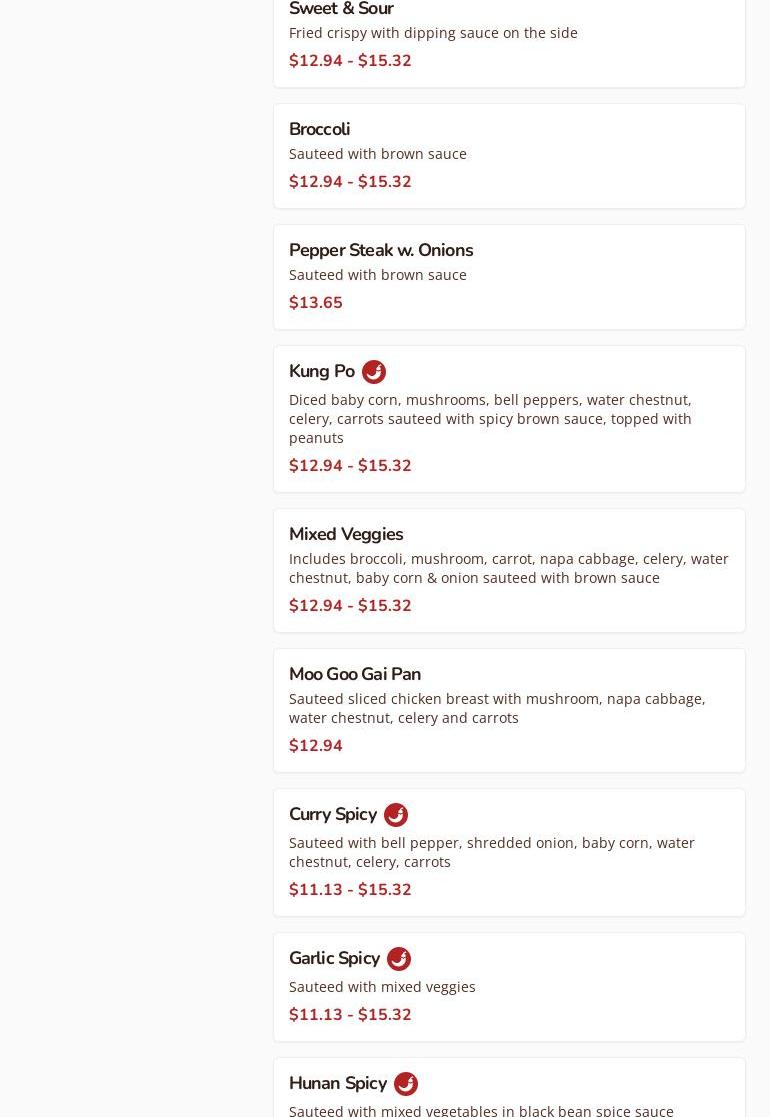Click the spicy icon next to Curry Spicy
The height and width of the screenshot is (1117, 770).
pos(395,815)
